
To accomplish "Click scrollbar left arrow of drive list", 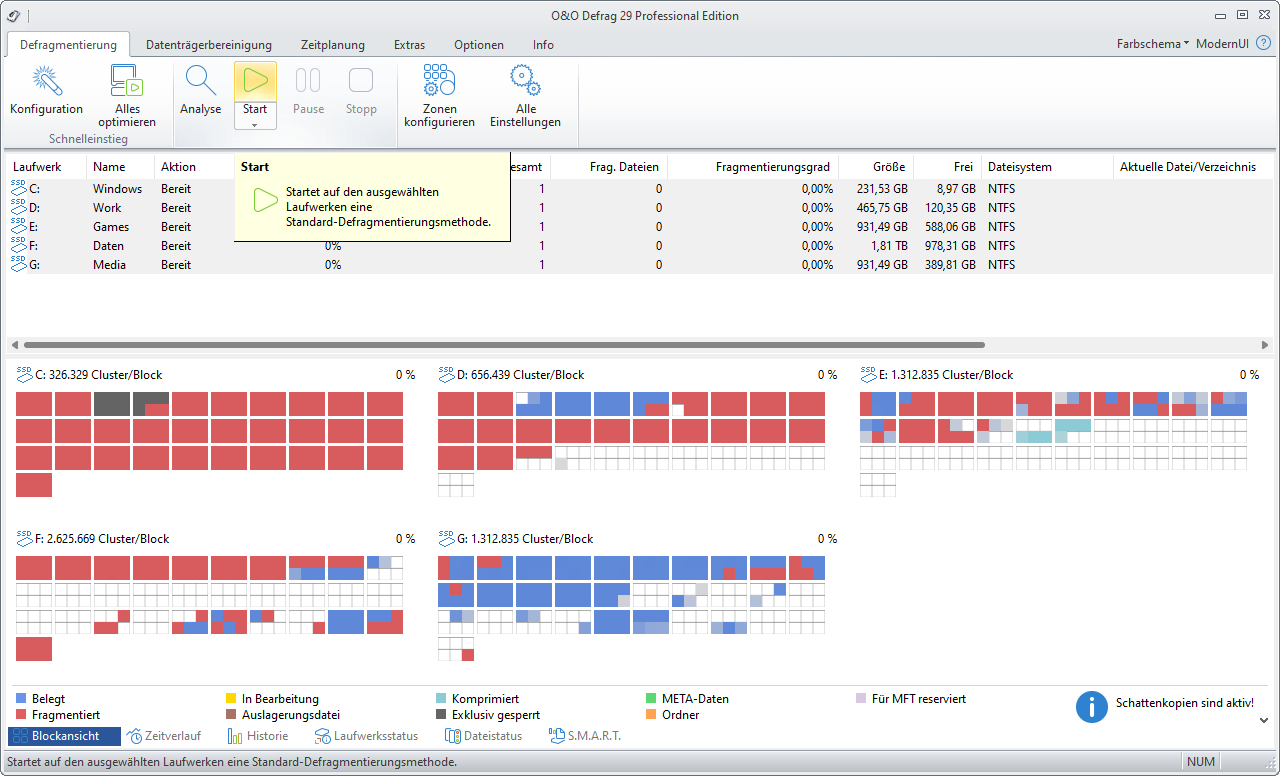I will tap(14, 344).
